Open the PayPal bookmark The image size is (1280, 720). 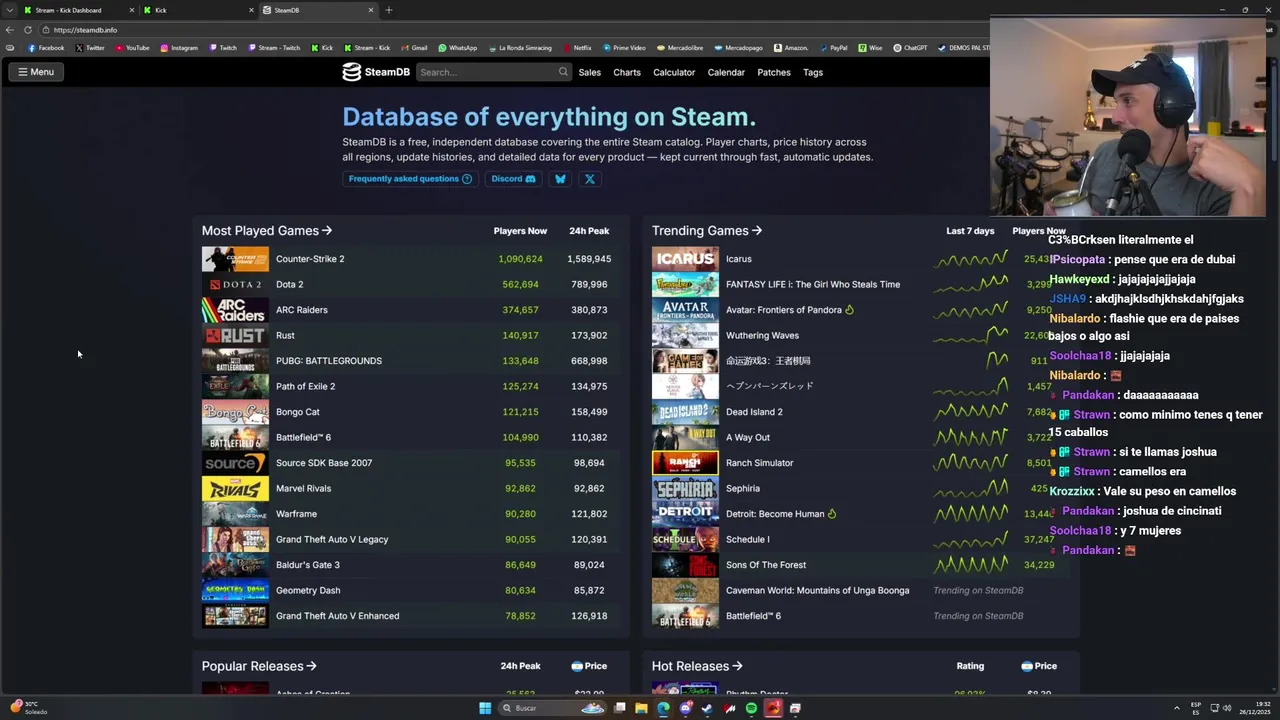[x=833, y=48]
